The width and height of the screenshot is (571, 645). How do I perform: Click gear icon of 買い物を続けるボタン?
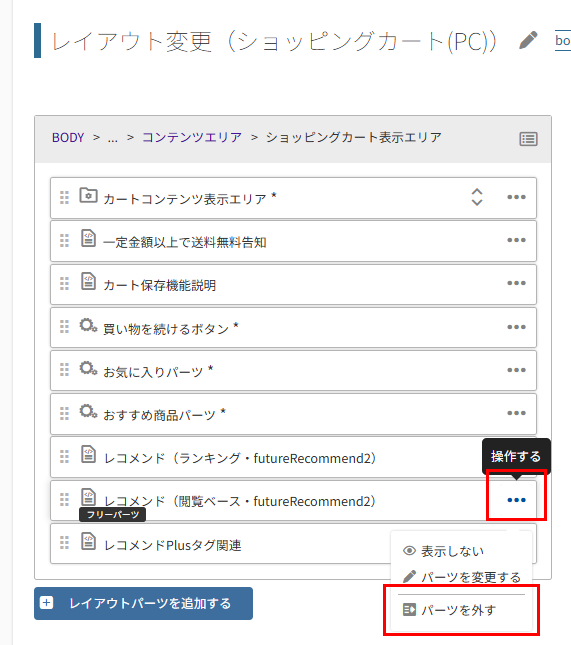tap(88, 325)
